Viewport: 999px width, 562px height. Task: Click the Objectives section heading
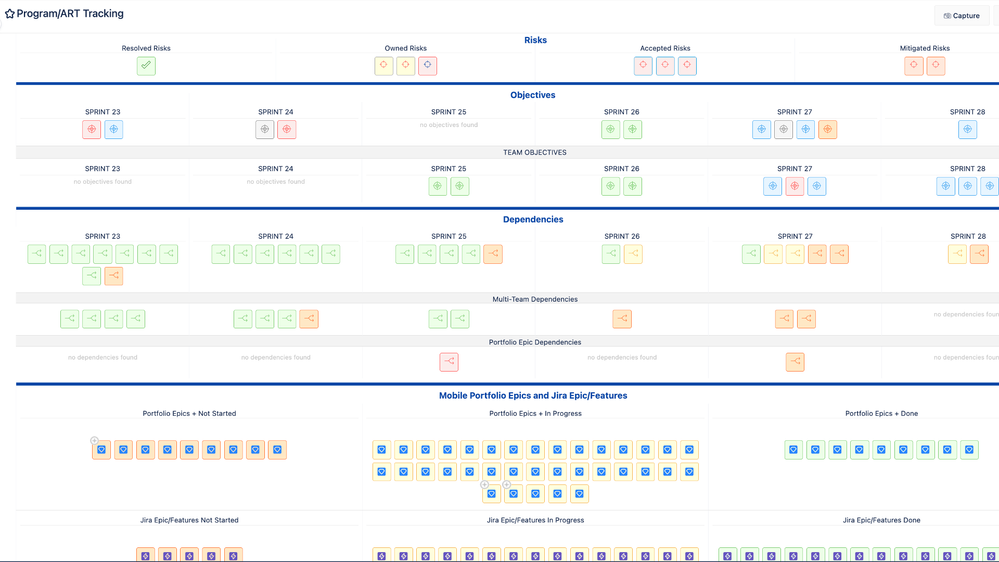(533, 95)
